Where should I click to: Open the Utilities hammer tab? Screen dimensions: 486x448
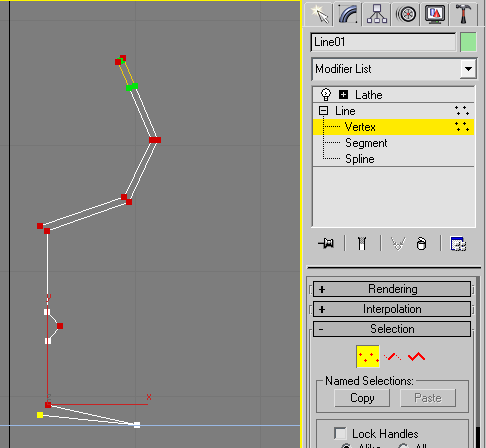click(x=463, y=14)
